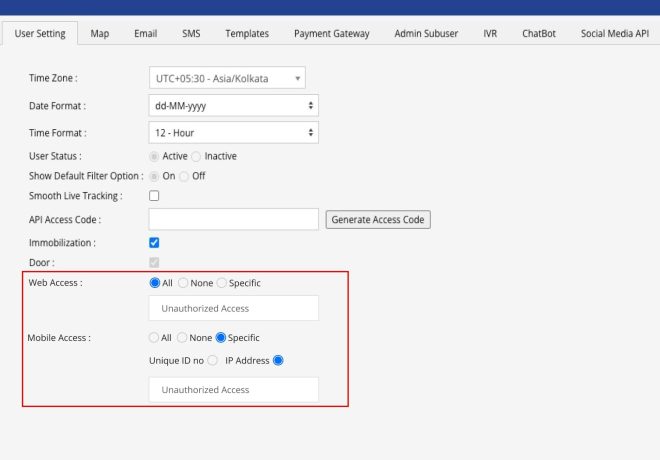This screenshot has height=460, width=660.
Task: Expand the Date Format dropdown
Action: click(233, 105)
